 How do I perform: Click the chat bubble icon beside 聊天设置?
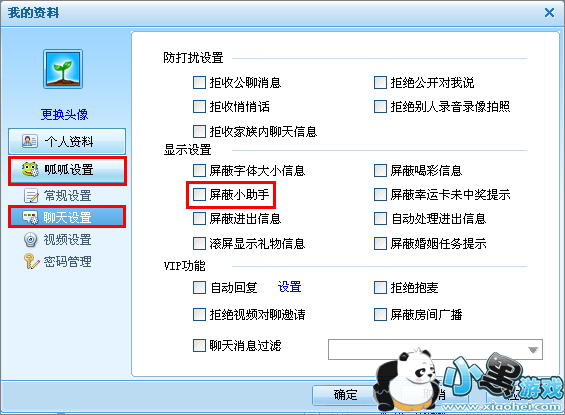(x=30, y=217)
